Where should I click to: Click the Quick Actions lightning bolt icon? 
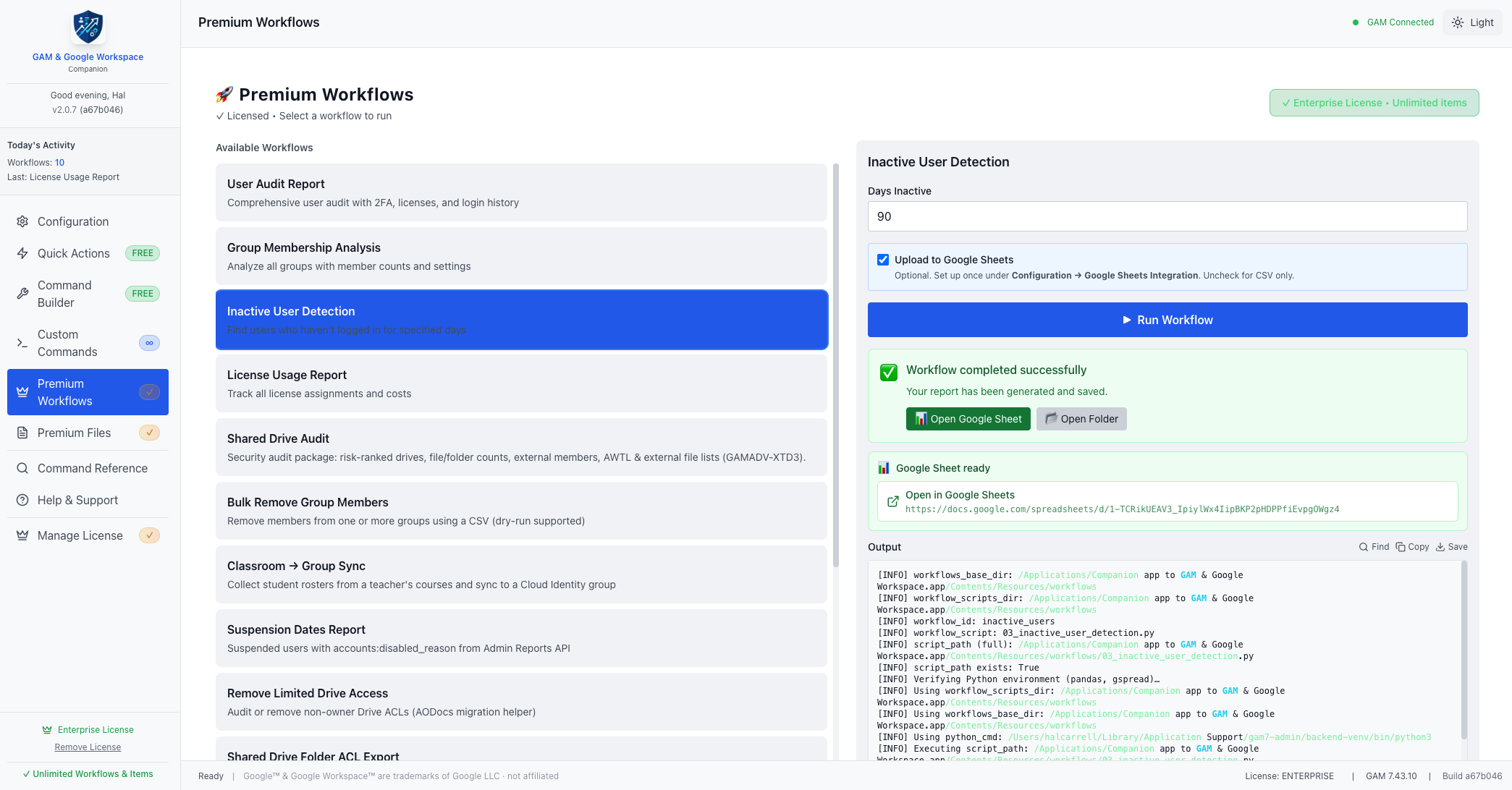click(22, 253)
